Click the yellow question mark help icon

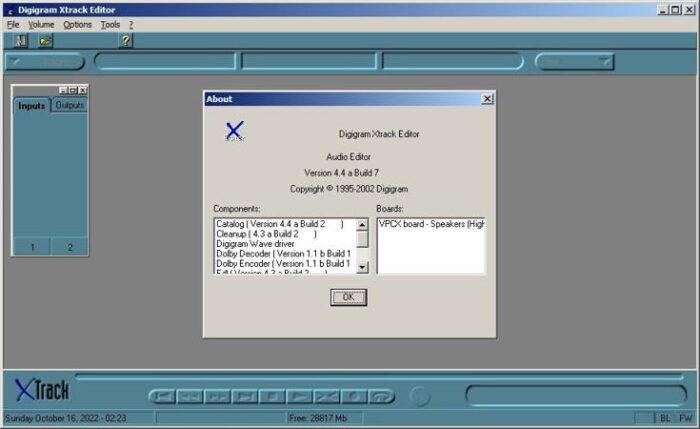tap(125, 41)
